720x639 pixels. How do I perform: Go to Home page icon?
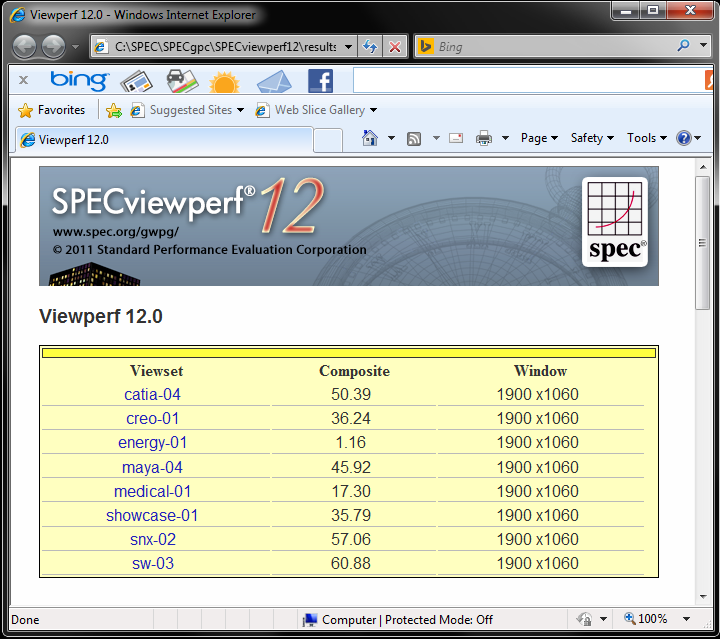(x=370, y=138)
